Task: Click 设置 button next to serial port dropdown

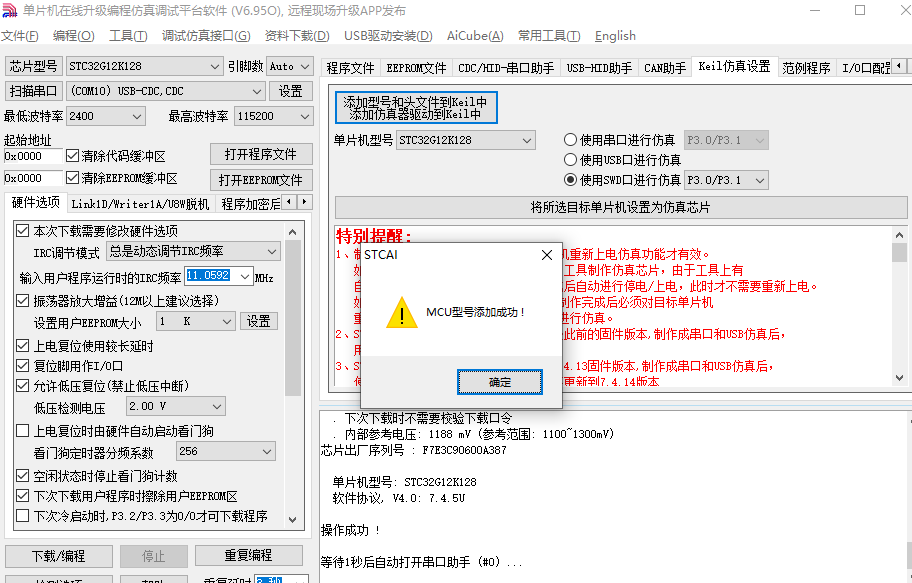Action: coord(290,91)
